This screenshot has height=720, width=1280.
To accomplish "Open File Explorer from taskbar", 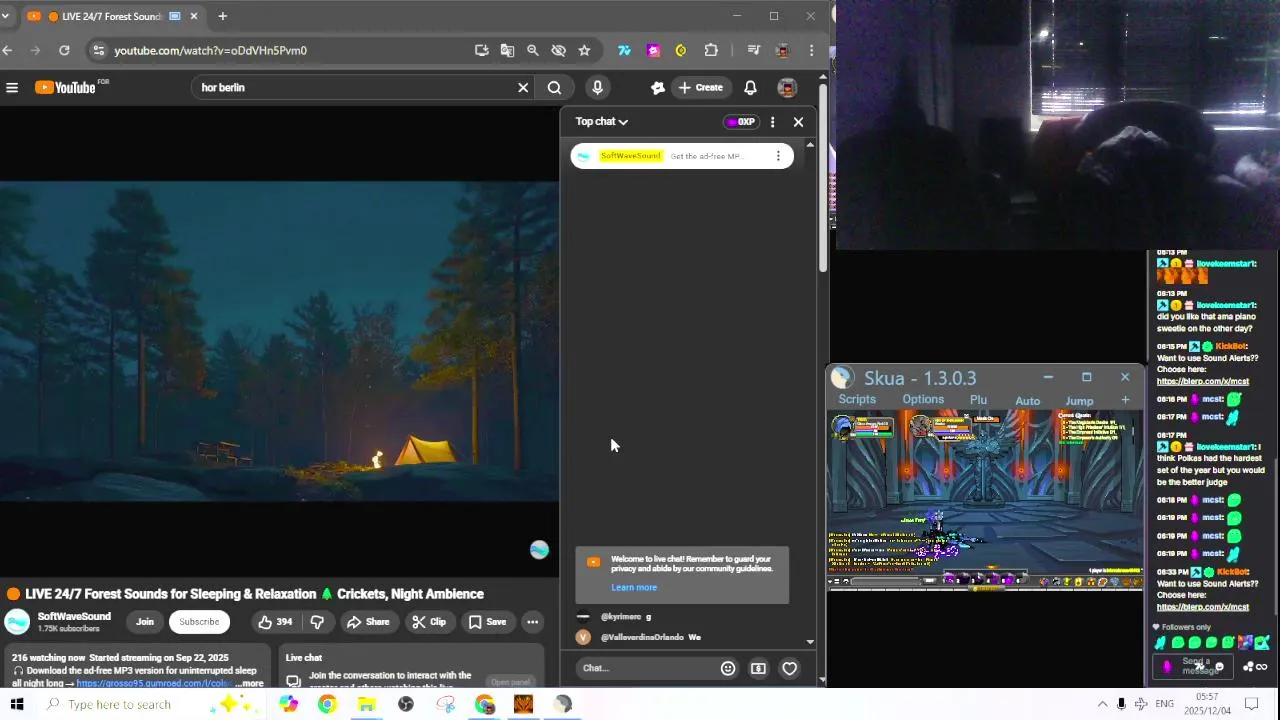I will click(x=366, y=704).
